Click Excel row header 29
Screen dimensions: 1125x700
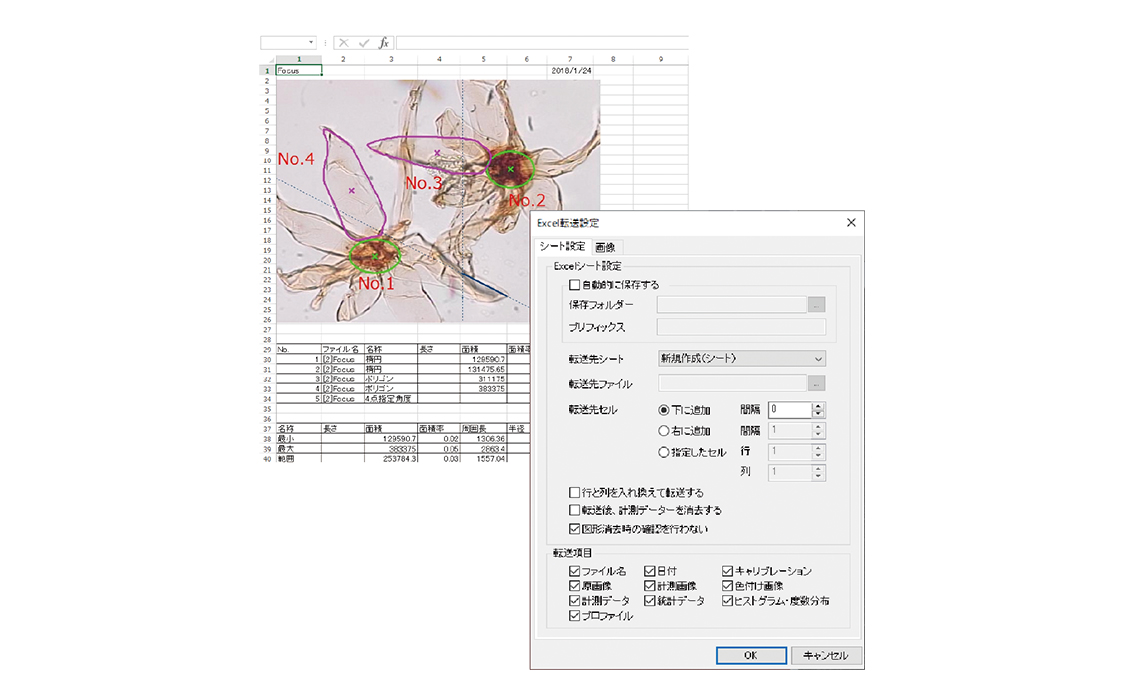coord(267,349)
